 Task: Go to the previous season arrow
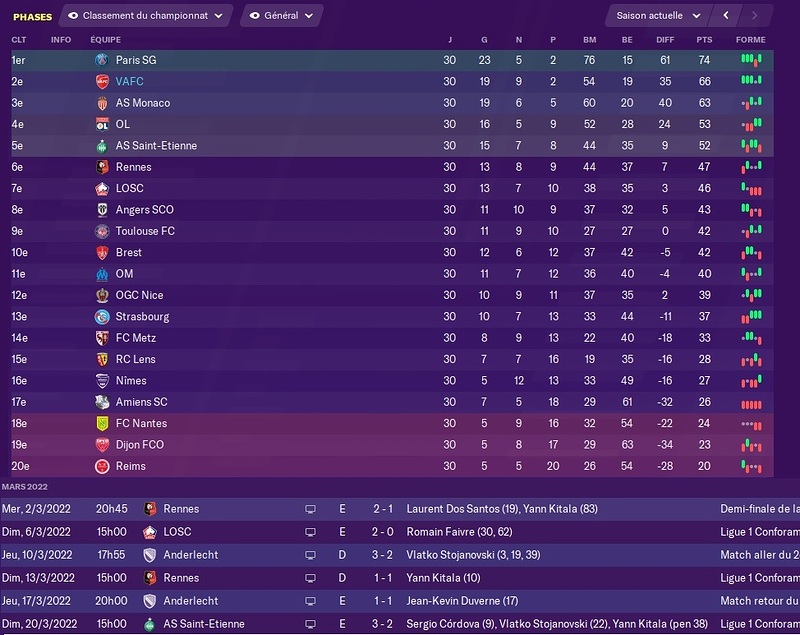726,16
